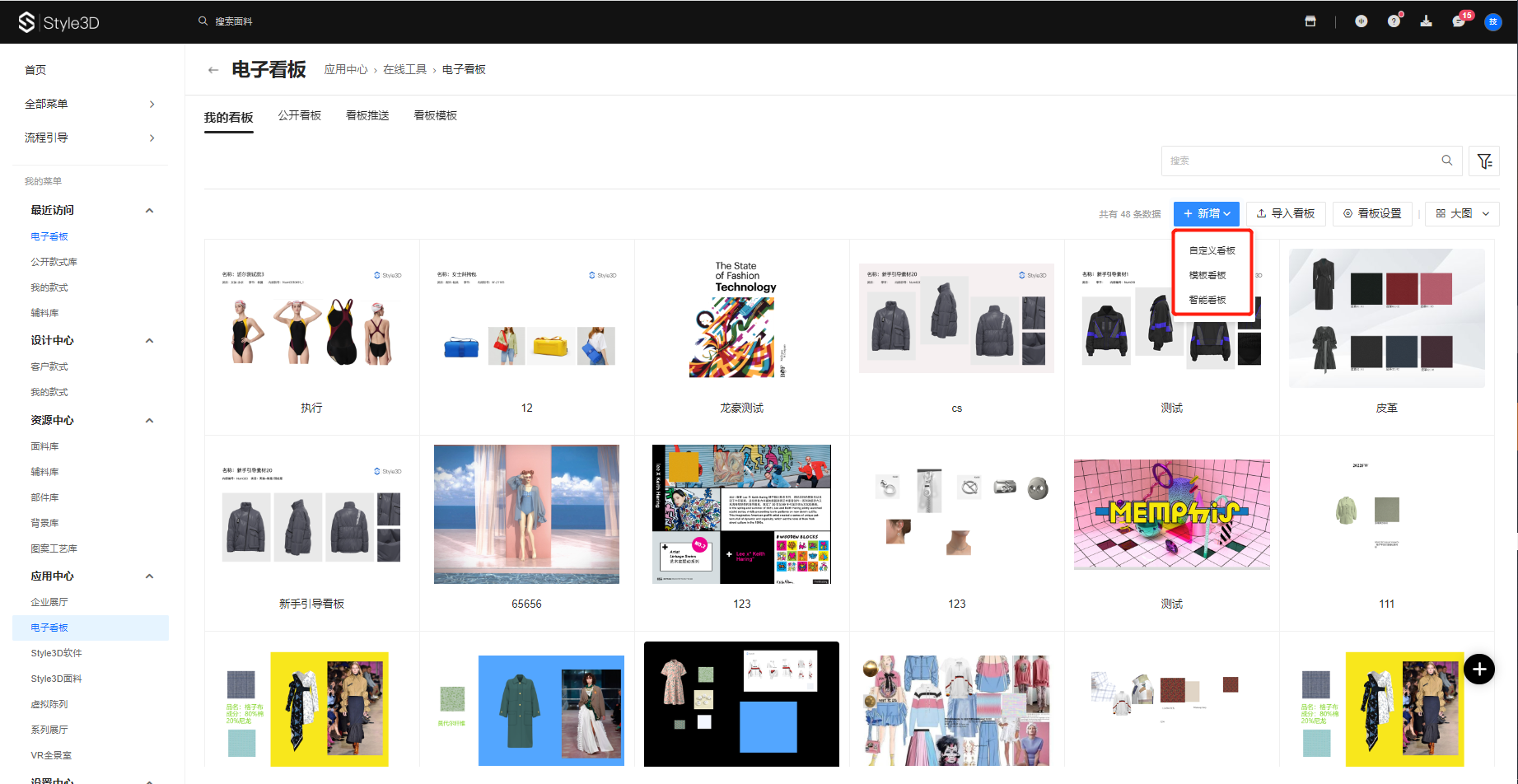Open messages with 15 badge
The image size is (1518, 784).
1459,21
